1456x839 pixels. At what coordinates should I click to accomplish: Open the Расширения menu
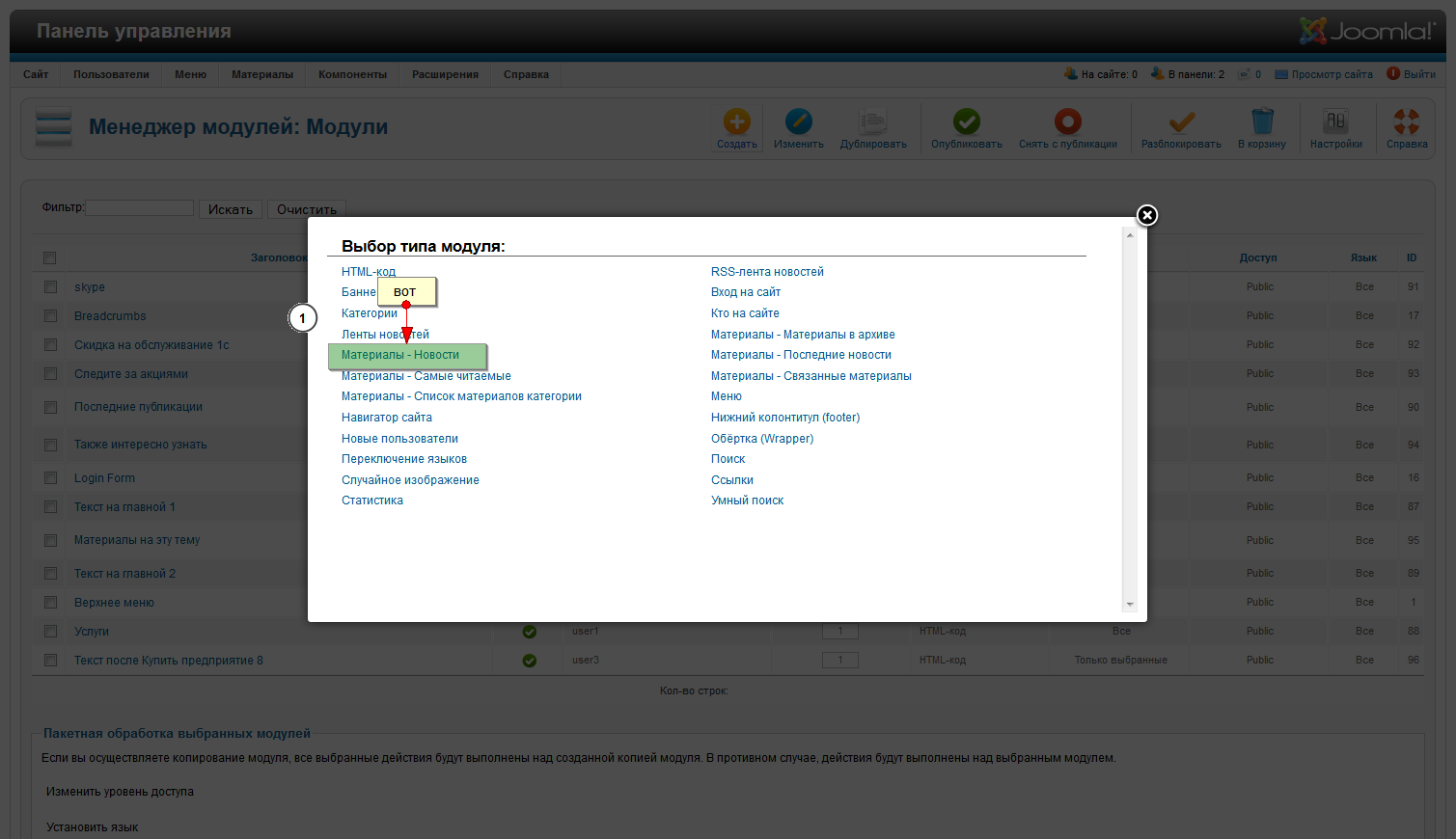point(445,74)
